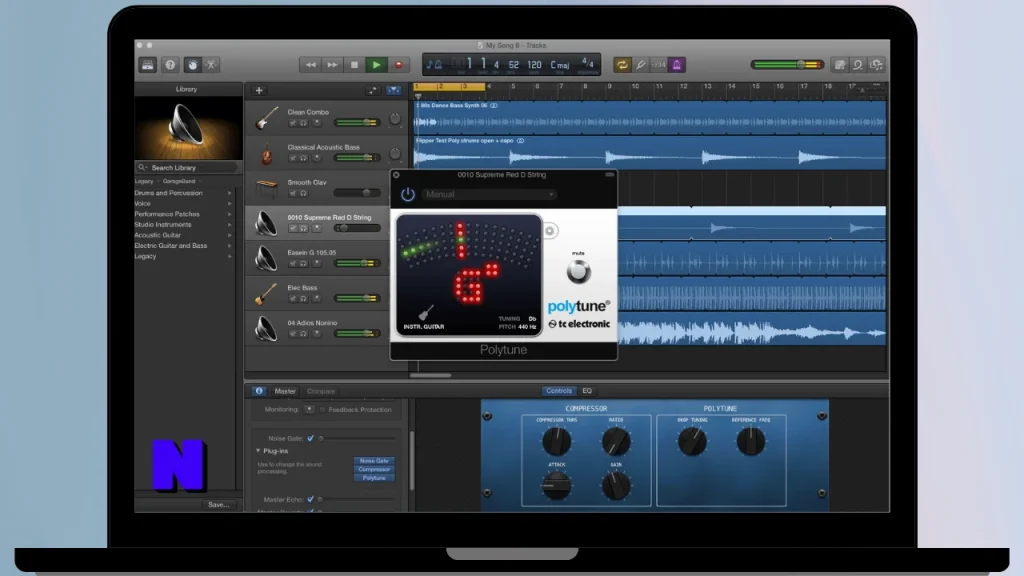Rewind the playhead
Viewport: 1024px width, 576px height.
pos(311,65)
